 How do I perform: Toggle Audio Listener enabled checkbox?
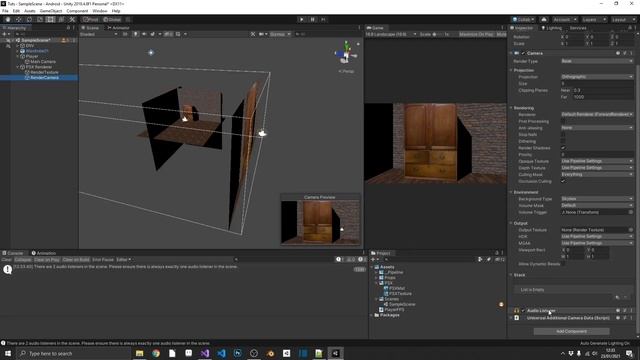point(523,311)
